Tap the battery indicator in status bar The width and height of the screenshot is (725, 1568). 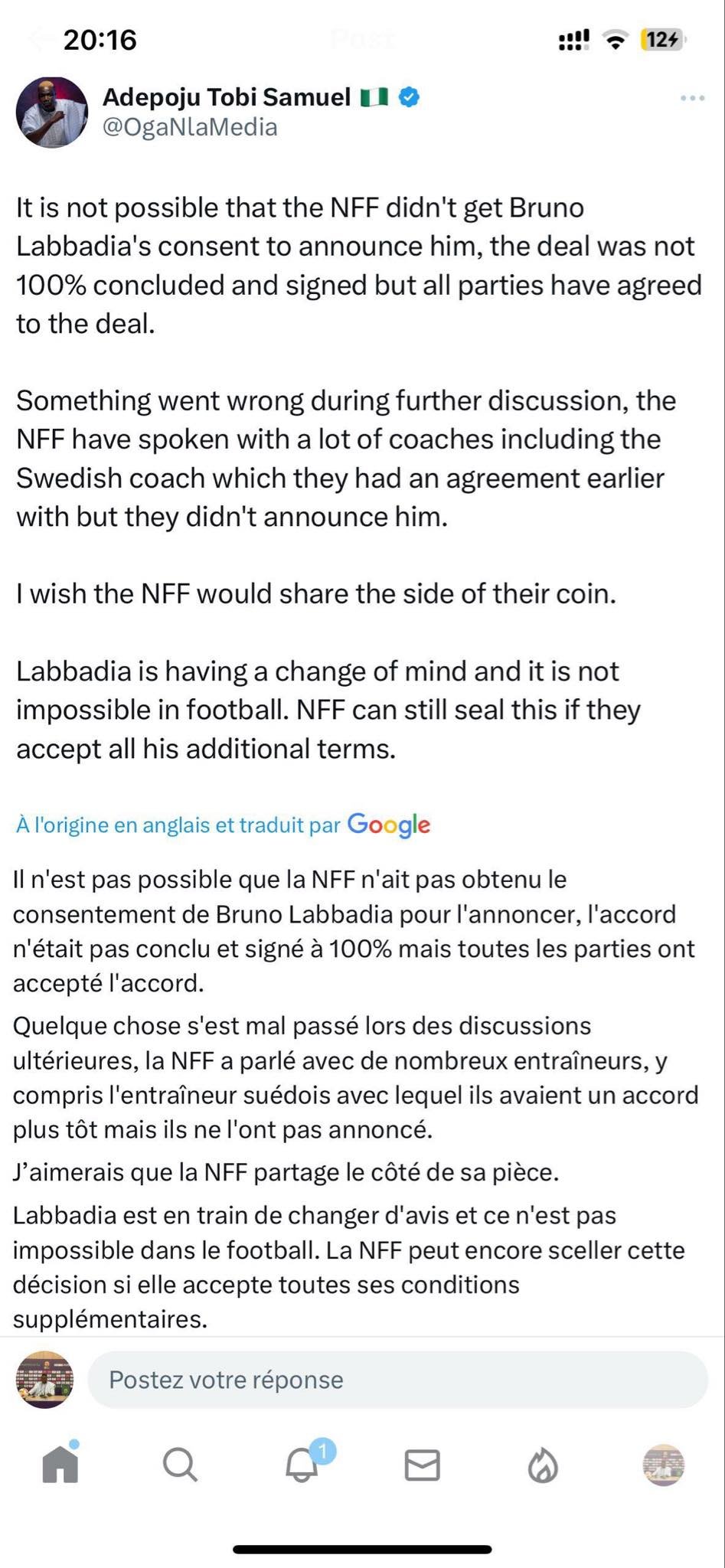663,40
